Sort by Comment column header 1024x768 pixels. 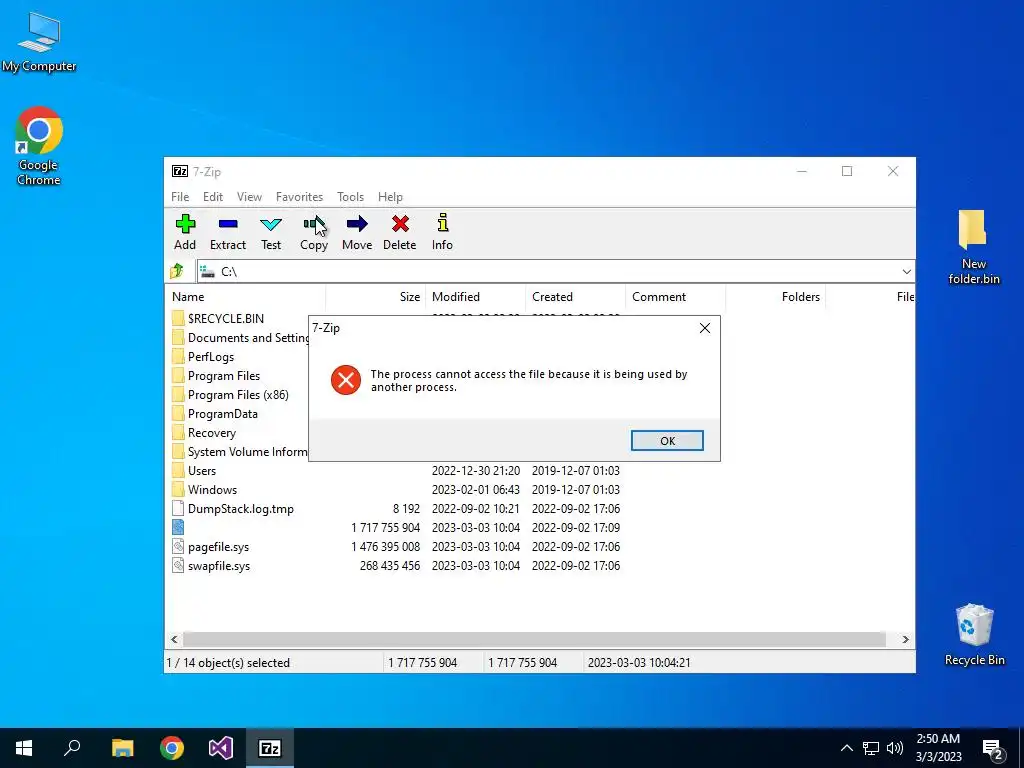tap(675, 296)
